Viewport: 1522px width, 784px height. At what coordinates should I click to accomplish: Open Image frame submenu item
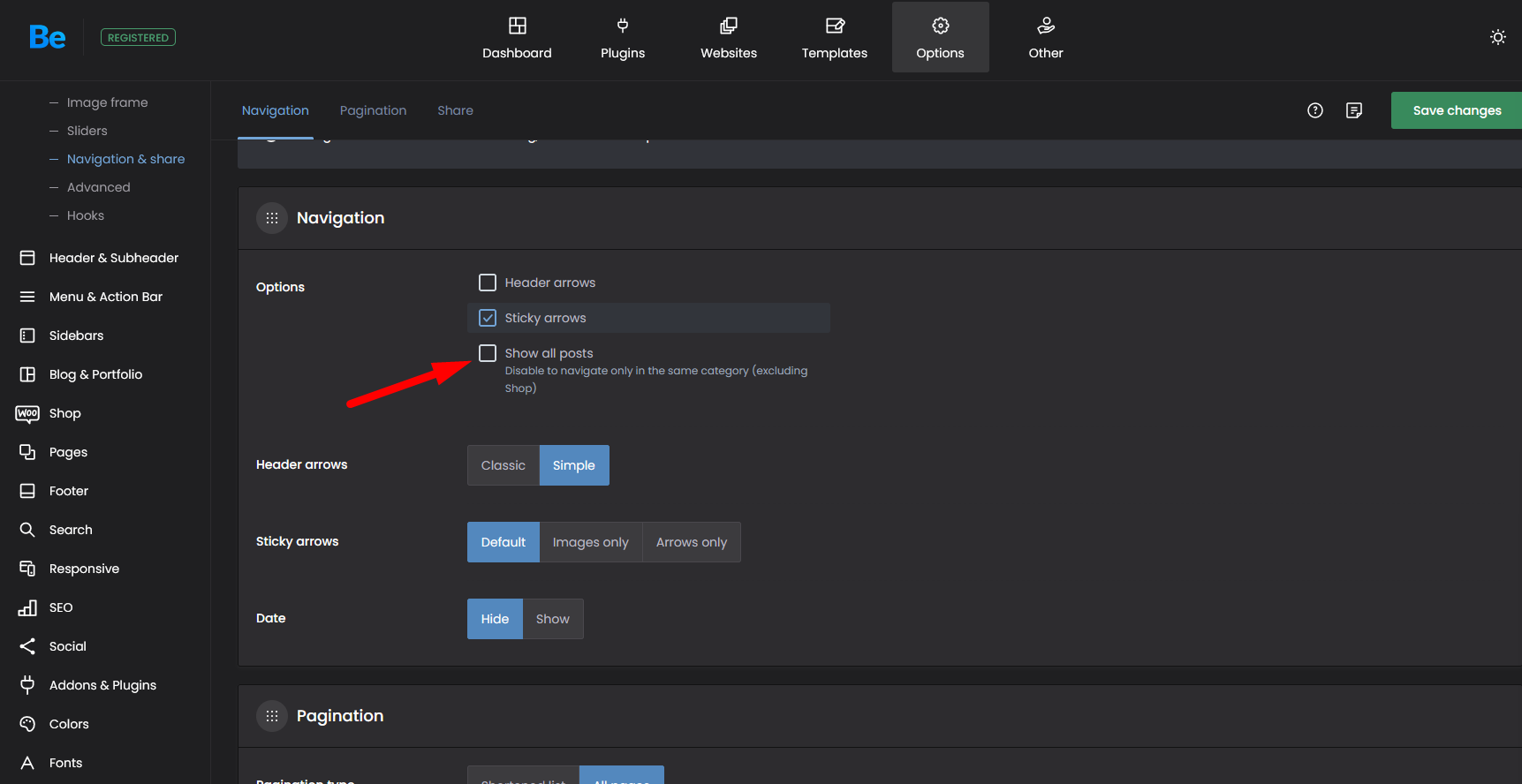pos(108,102)
